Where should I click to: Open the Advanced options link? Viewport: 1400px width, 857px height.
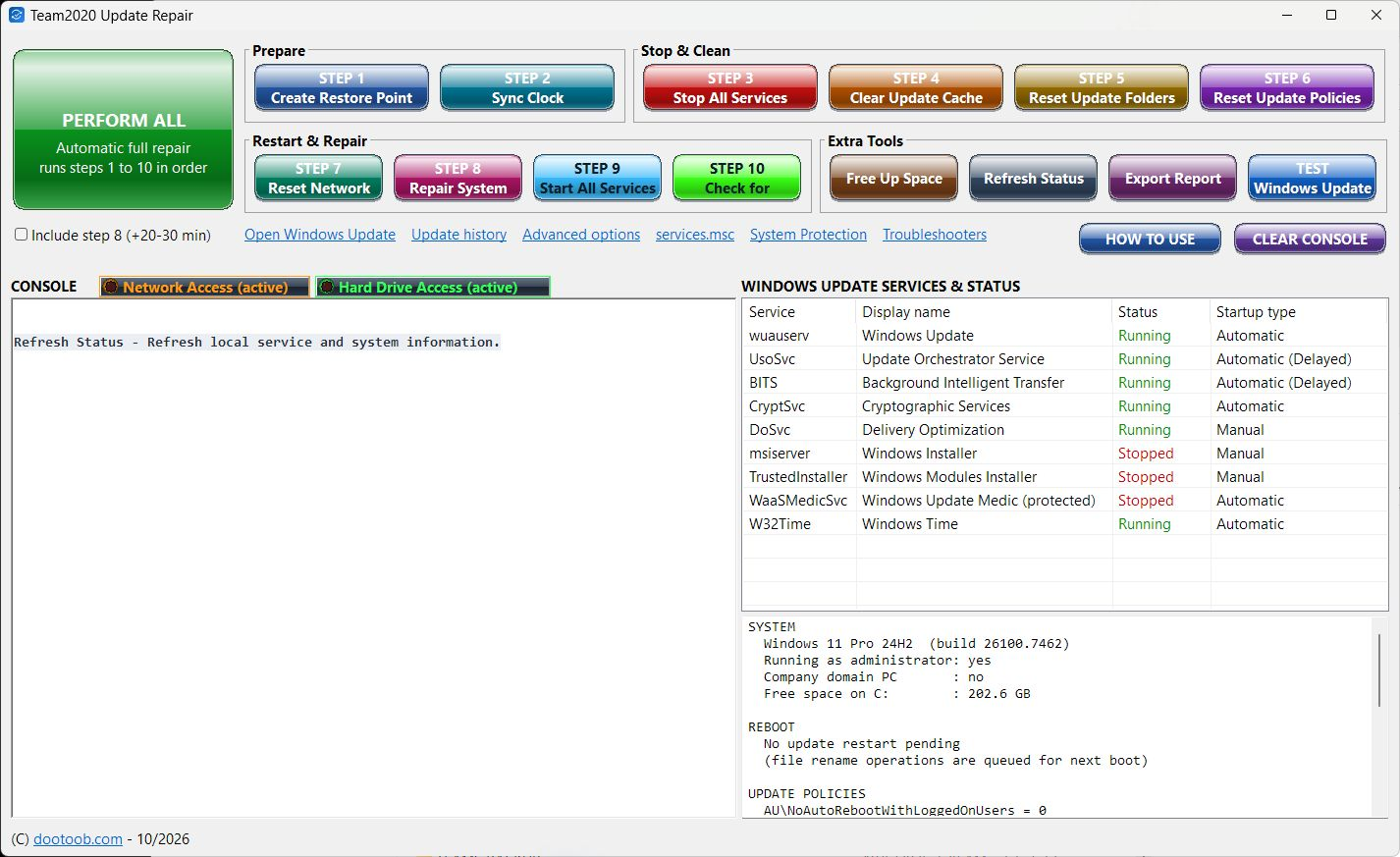pyautogui.click(x=581, y=235)
